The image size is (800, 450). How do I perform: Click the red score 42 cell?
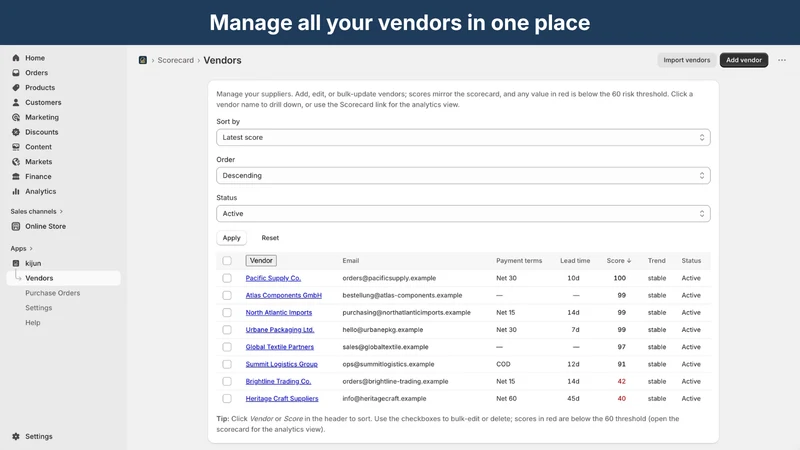621,382
